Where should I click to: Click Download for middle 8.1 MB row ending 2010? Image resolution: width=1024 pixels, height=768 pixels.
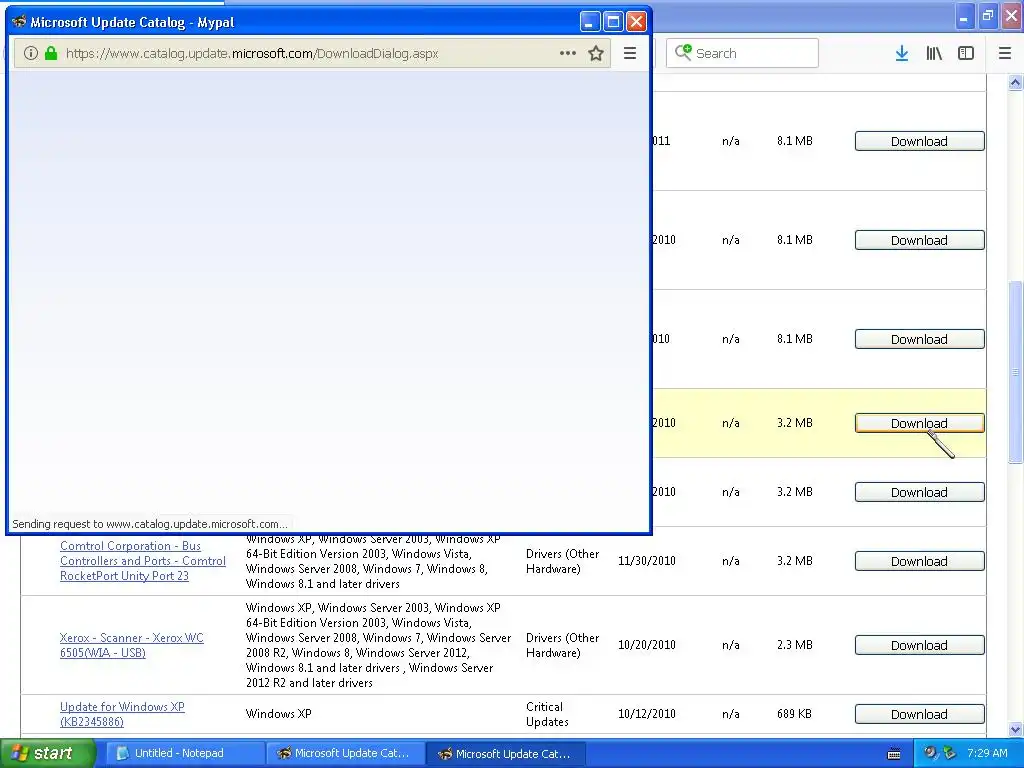(x=920, y=240)
